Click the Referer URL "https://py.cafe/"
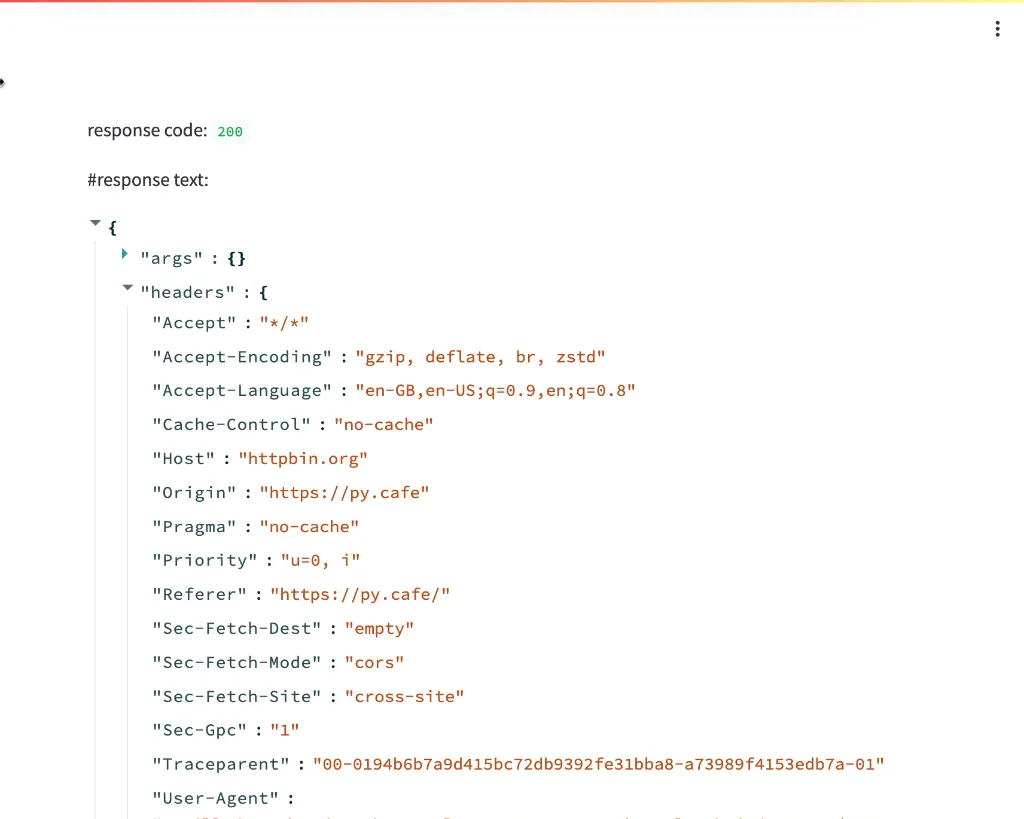1024x819 pixels. coord(360,595)
